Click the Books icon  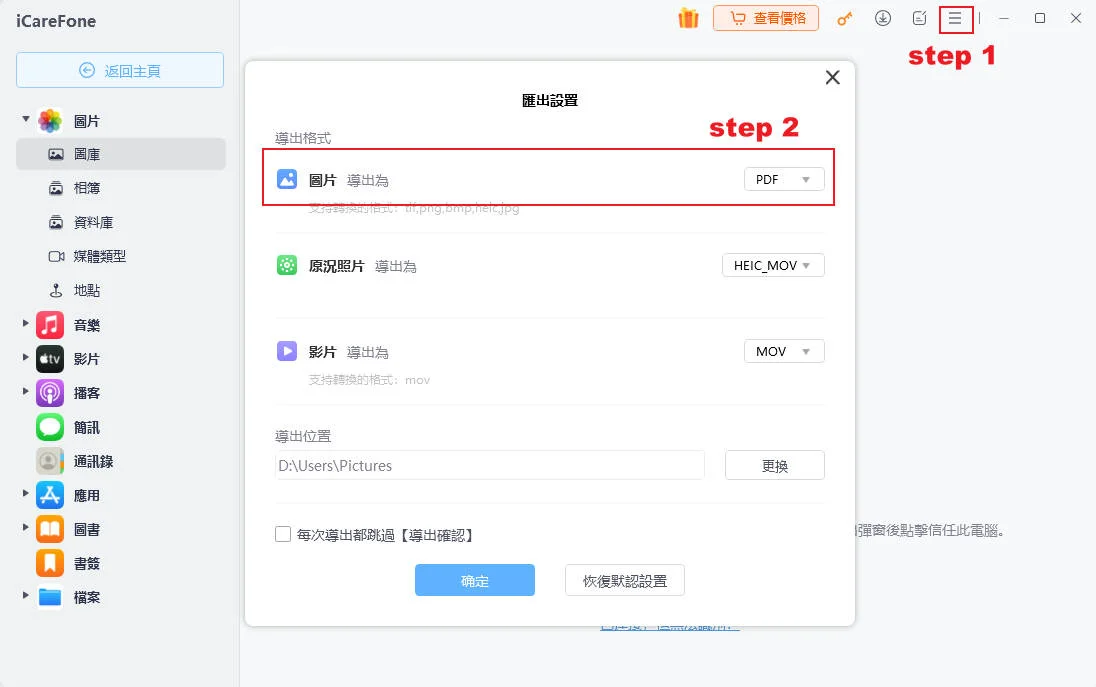[50, 529]
